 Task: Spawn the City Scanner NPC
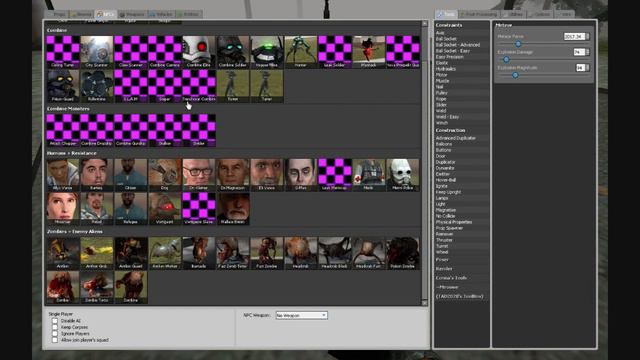point(97,51)
